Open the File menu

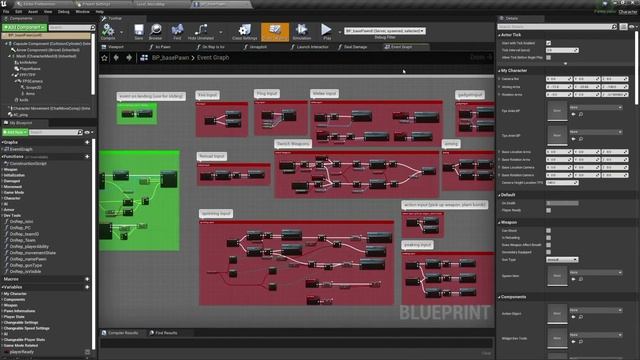pos(6,12)
